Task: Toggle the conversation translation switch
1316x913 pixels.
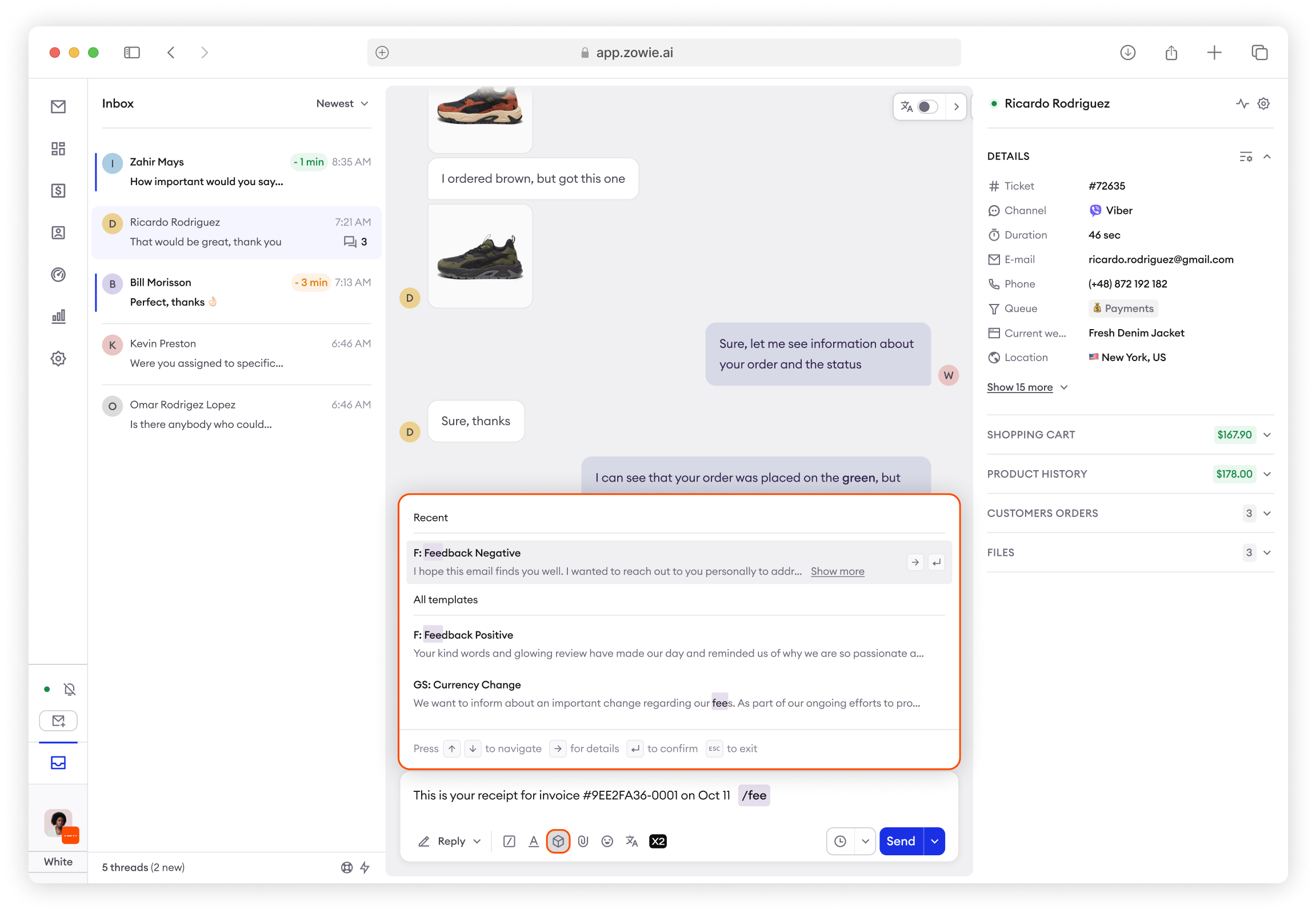Action: 927,107
